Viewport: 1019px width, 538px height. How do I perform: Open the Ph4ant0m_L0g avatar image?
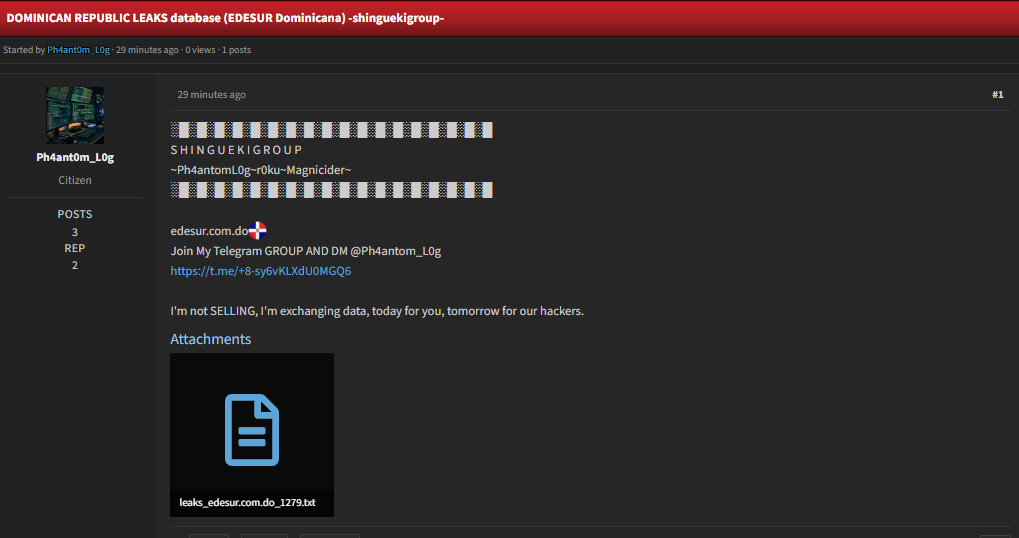point(75,115)
